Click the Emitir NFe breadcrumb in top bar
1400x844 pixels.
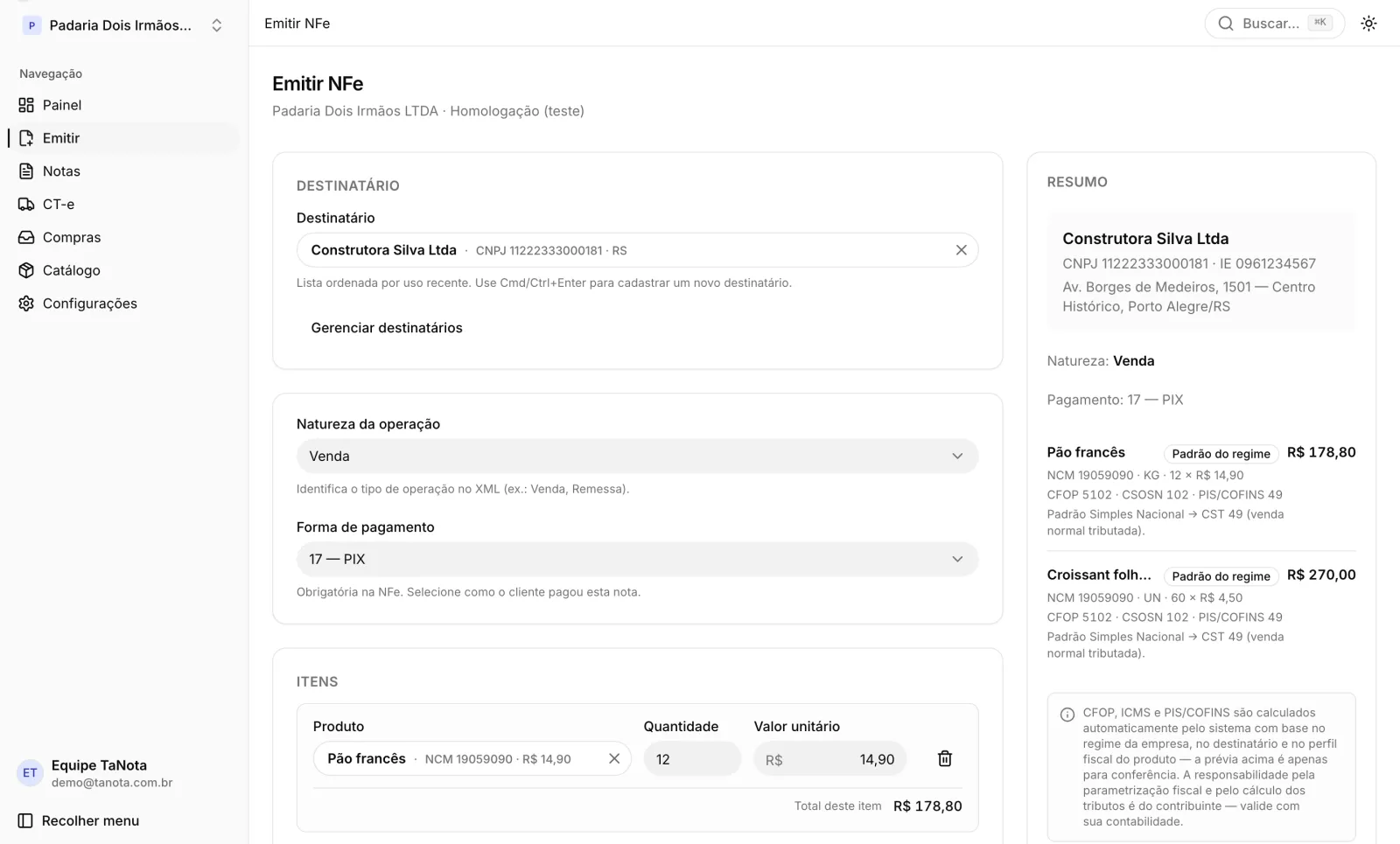click(x=297, y=24)
